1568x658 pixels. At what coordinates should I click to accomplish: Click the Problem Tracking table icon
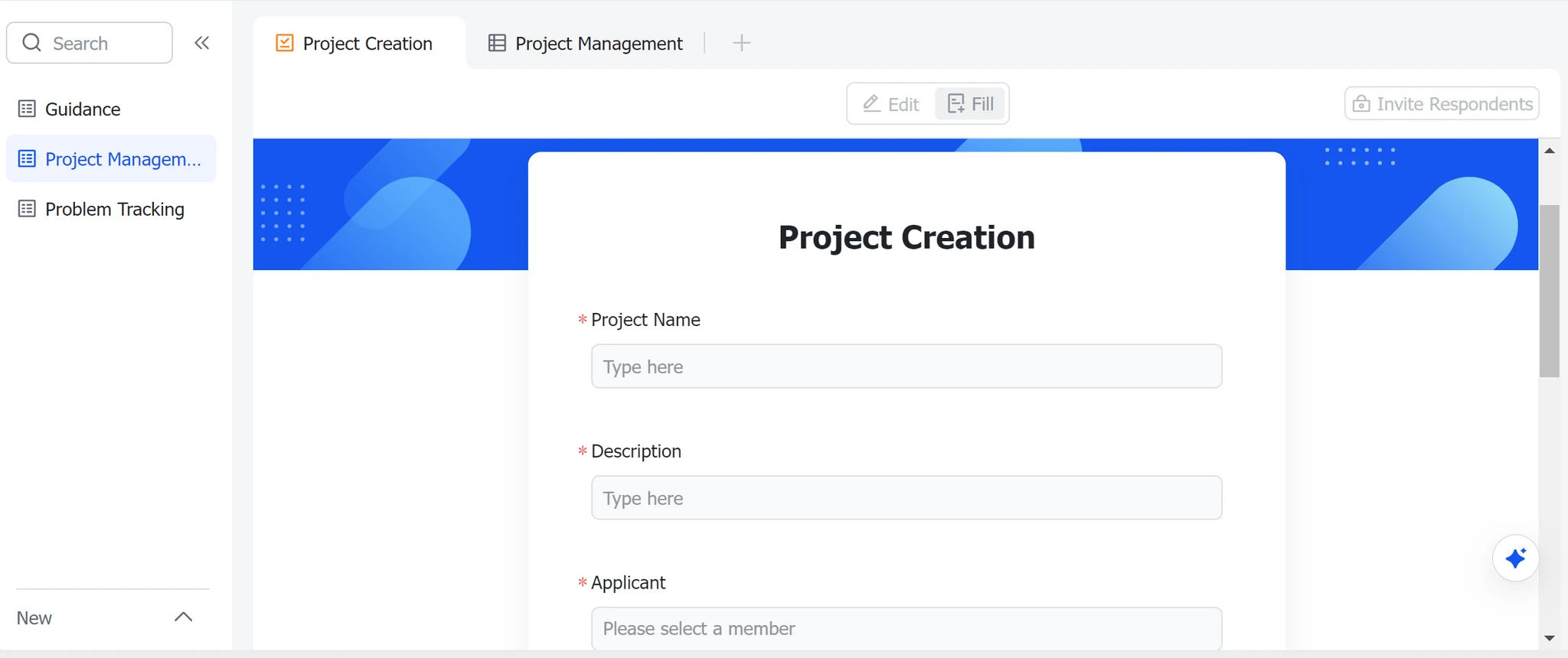(x=27, y=209)
